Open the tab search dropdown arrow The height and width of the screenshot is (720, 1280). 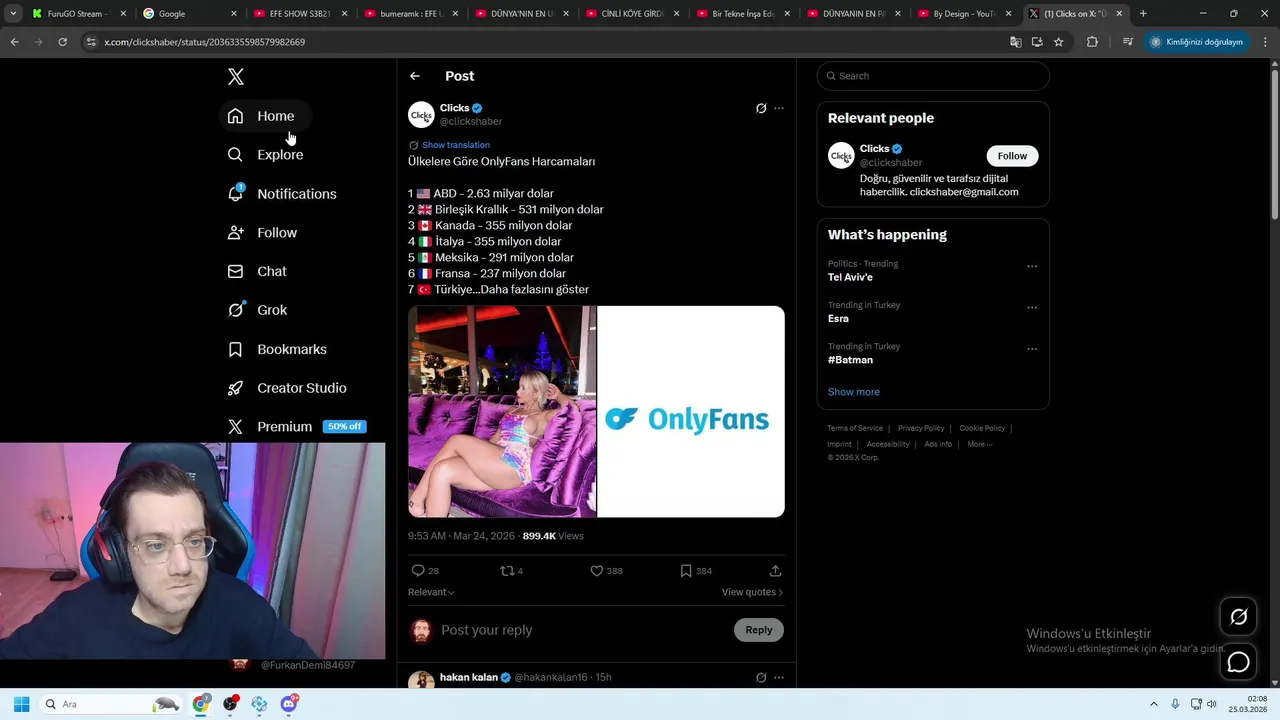pyautogui.click(x=13, y=14)
